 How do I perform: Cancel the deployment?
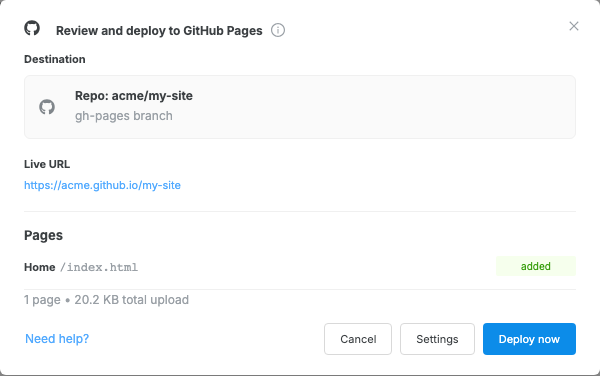pyautogui.click(x=358, y=339)
